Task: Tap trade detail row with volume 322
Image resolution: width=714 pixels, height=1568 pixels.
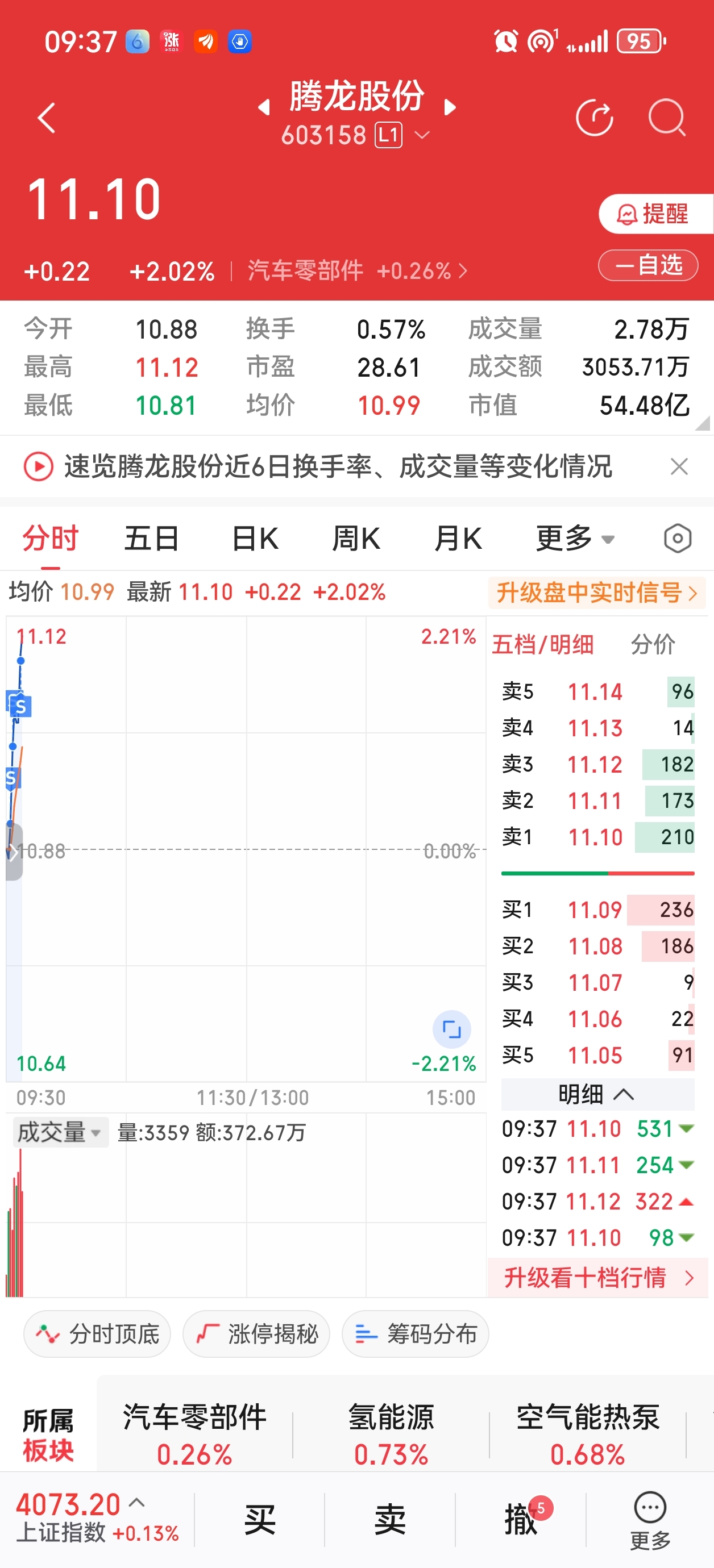Action: 597,1202
